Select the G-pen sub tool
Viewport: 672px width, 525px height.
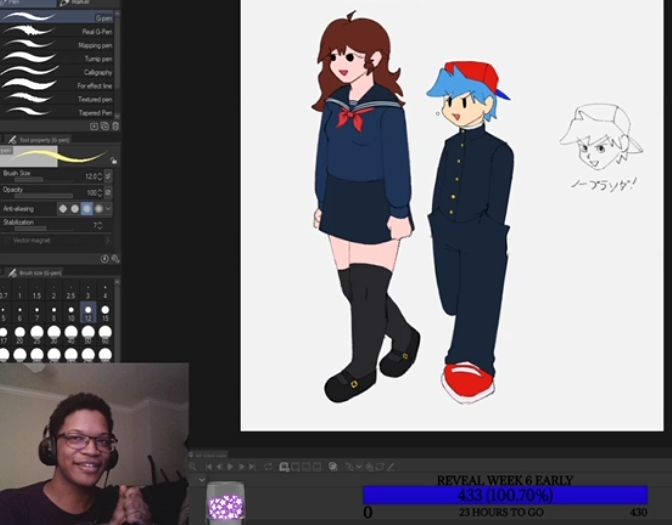tap(57, 18)
